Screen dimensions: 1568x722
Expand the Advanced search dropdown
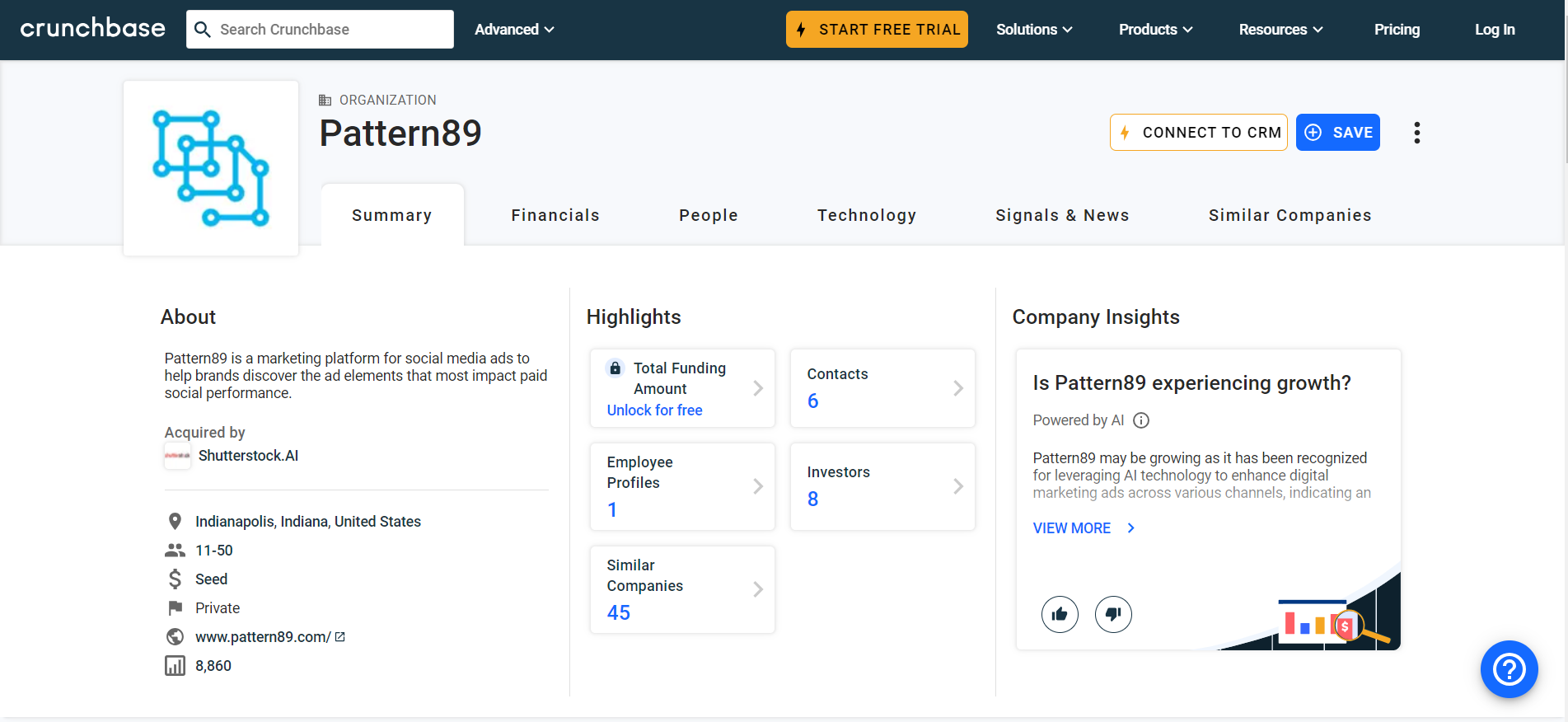(x=514, y=30)
